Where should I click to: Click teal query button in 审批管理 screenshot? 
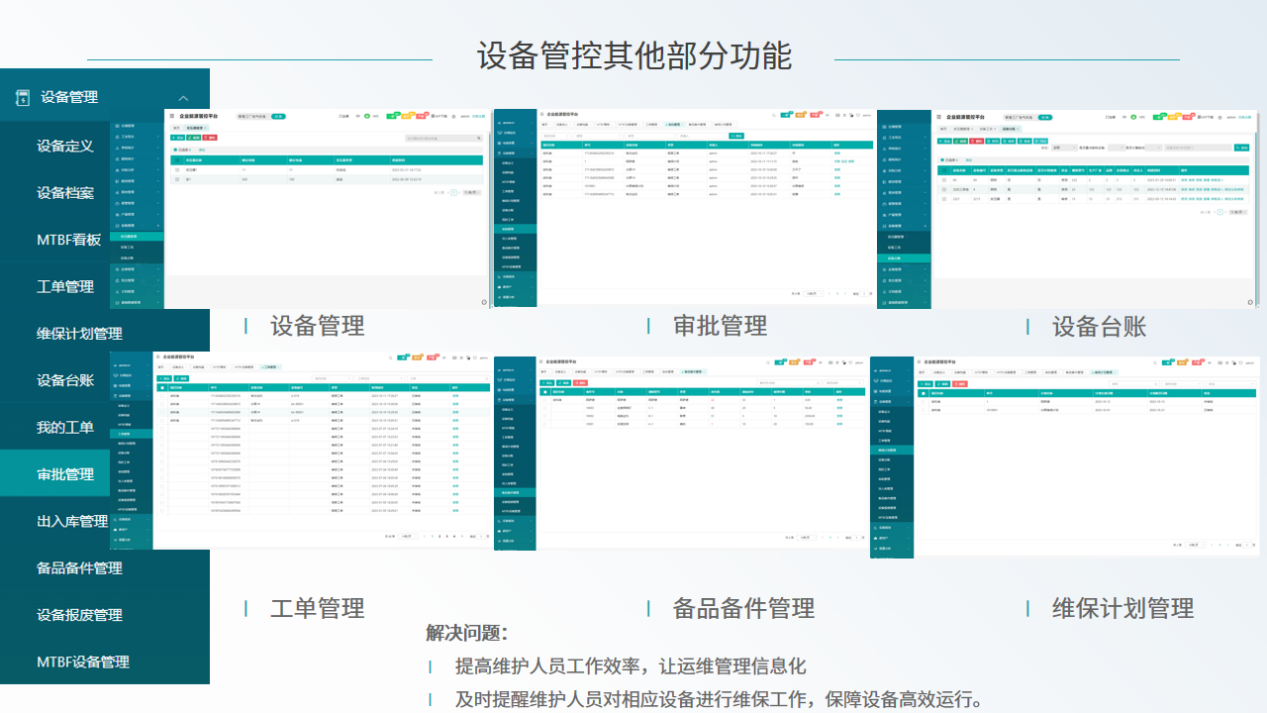[738, 135]
